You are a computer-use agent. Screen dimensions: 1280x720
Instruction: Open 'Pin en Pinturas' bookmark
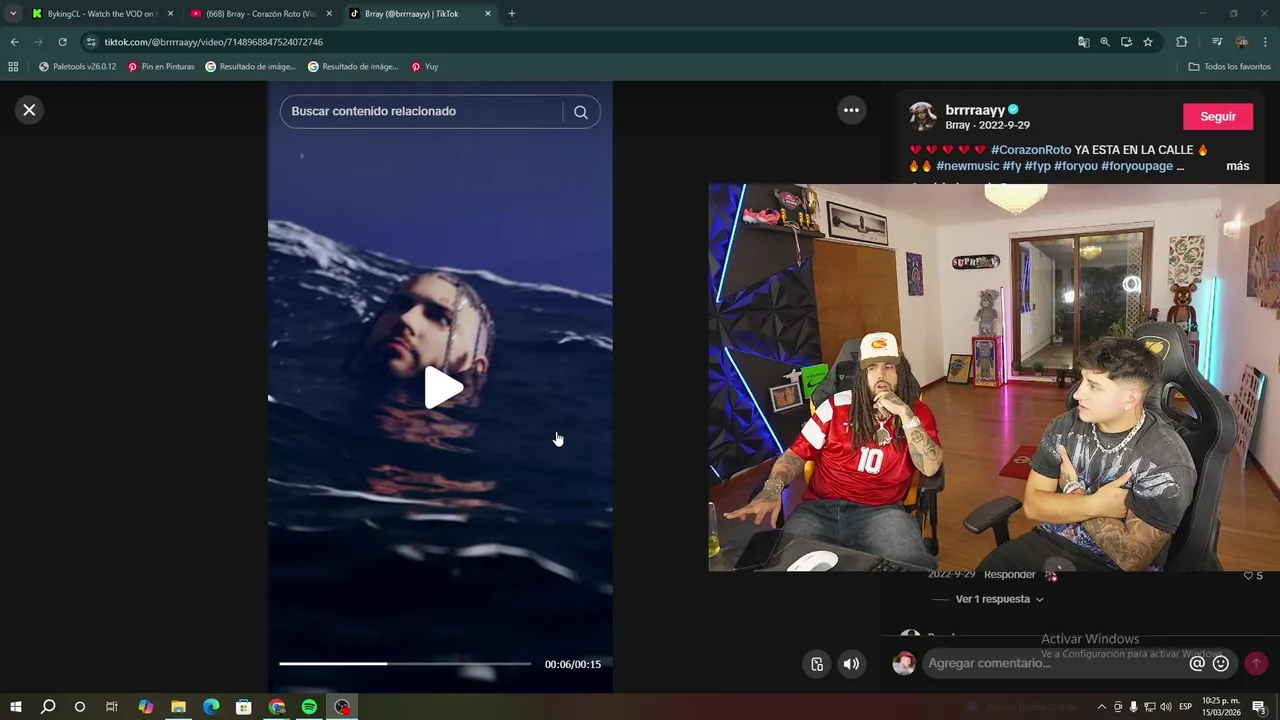click(x=161, y=67)
